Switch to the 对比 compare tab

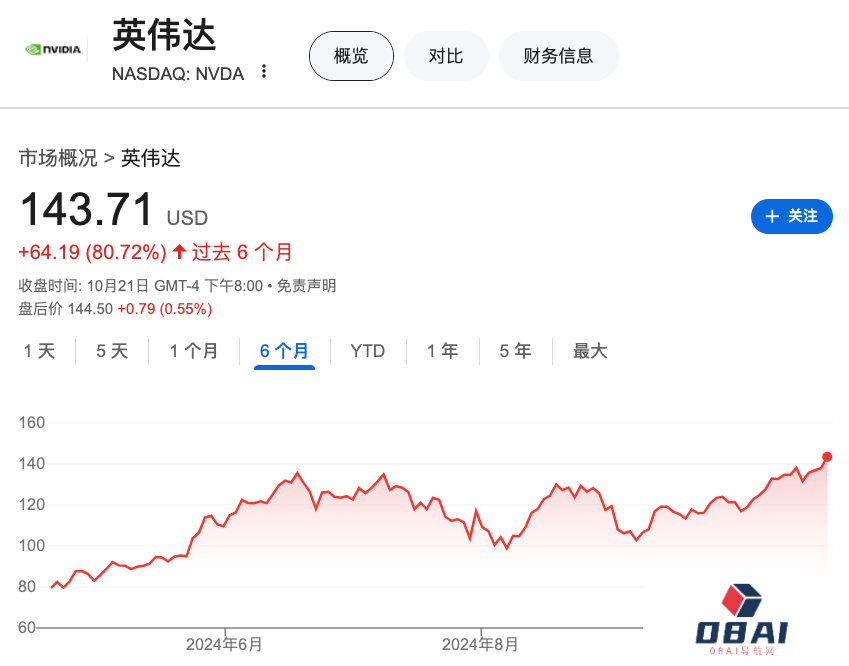coord(446,56)
